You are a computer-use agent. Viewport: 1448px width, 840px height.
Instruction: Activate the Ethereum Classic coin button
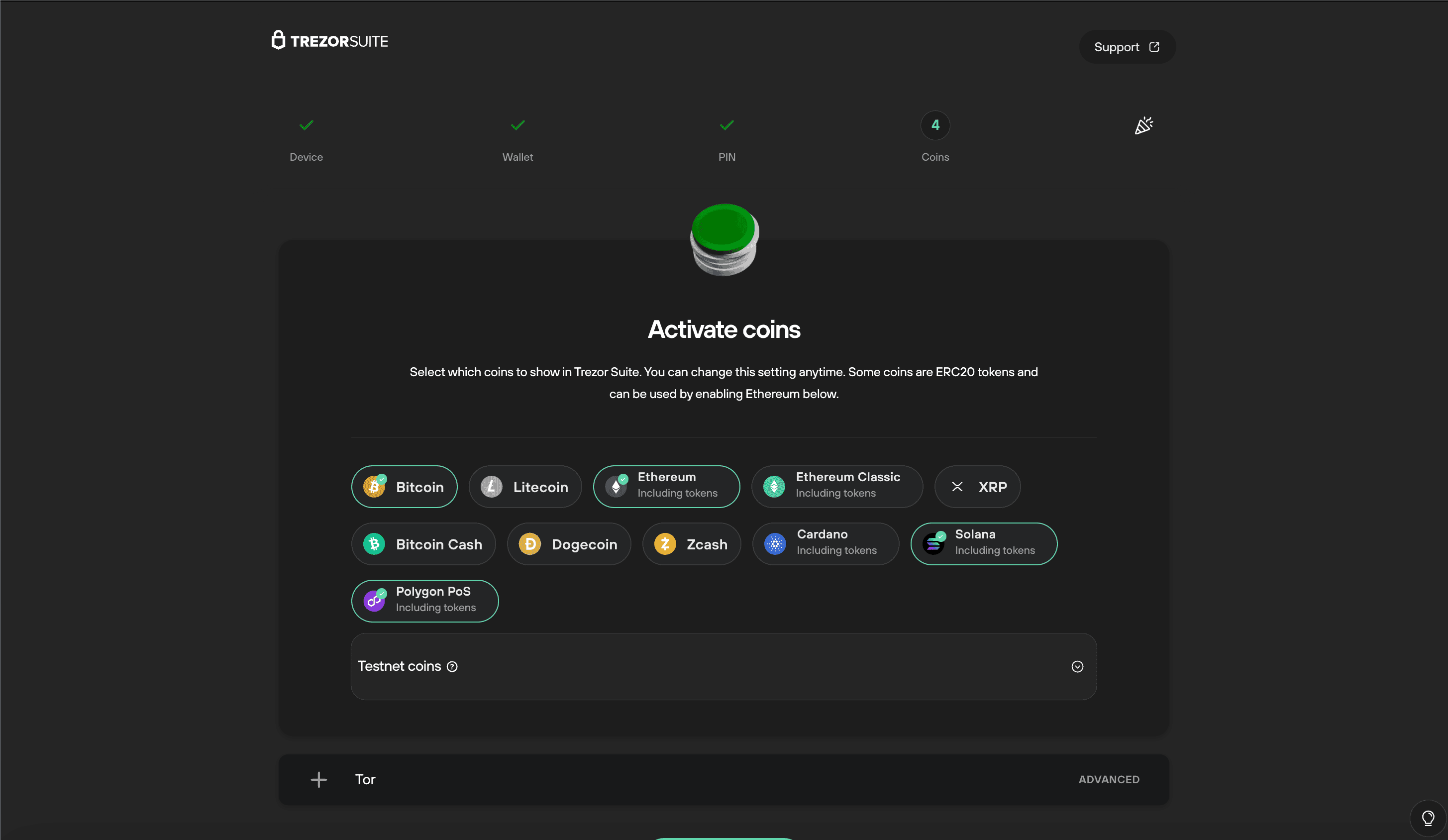click(x=836, y=487)
